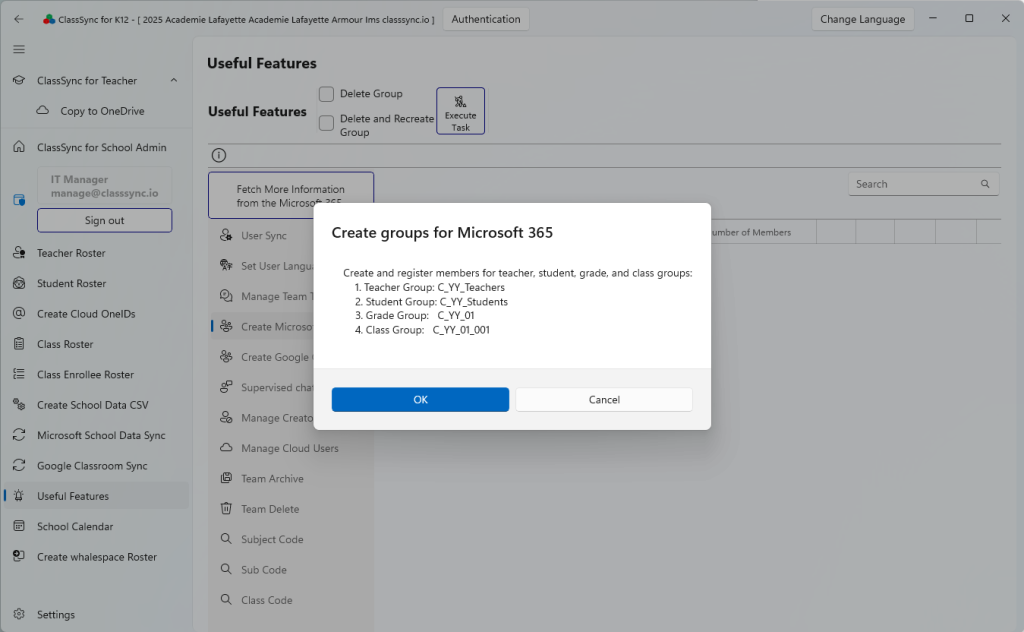The height and width of the screenshot is (632, 1024).
Task: Click the Execute Task button
Action: tap(460, 111)
